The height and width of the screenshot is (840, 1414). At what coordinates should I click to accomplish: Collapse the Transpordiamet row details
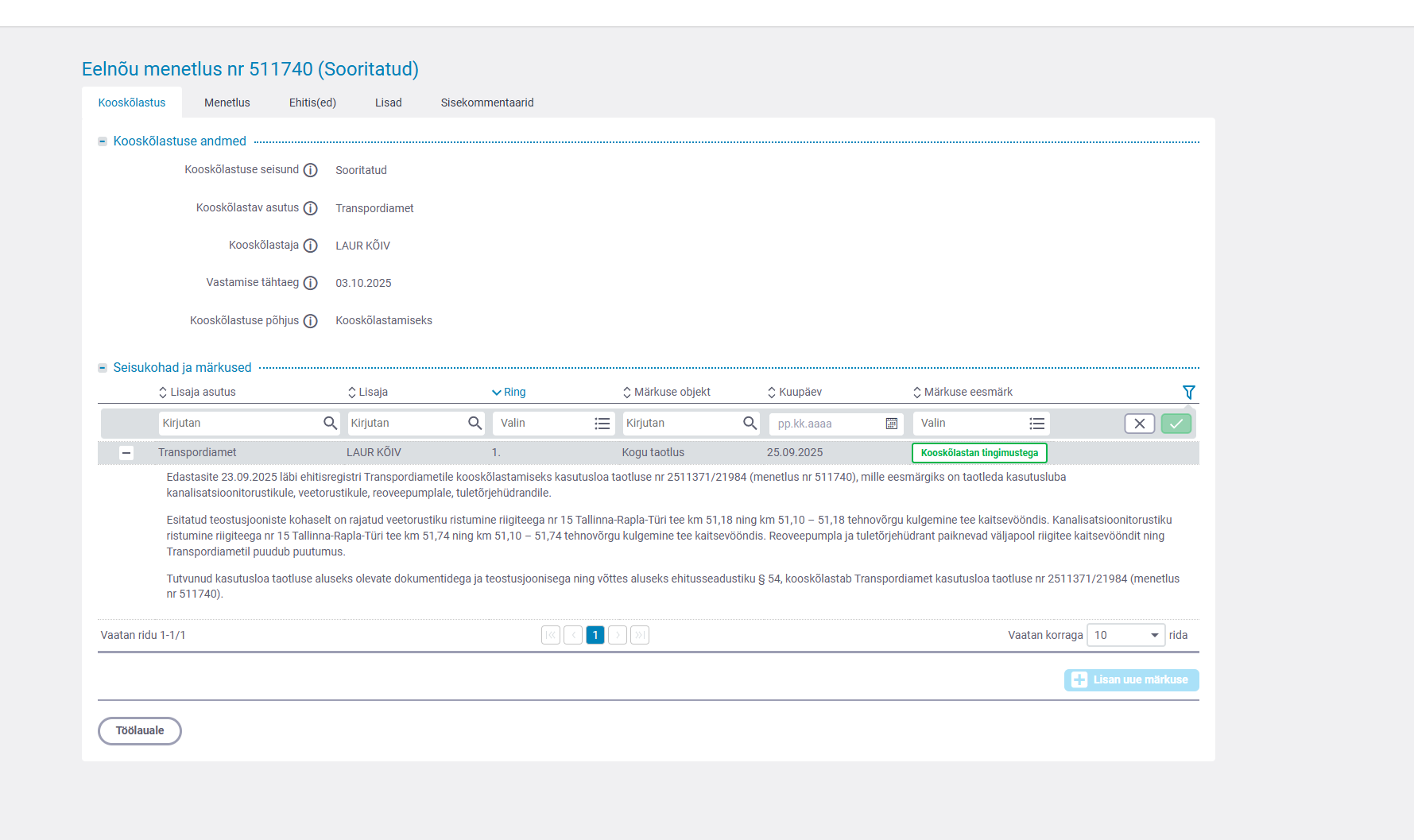tap(126, 453)
